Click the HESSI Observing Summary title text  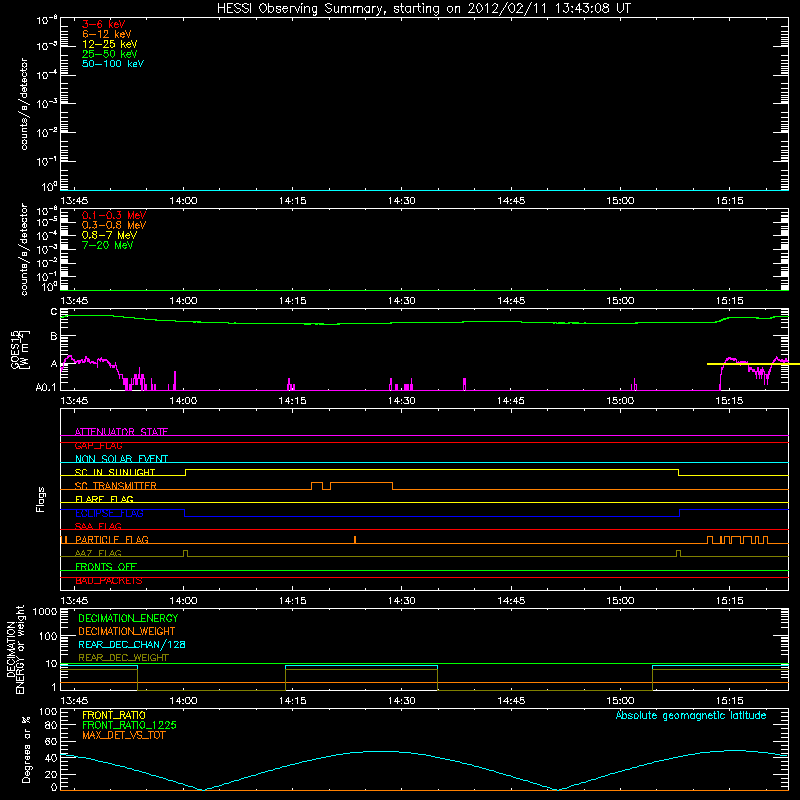(424, 8)
